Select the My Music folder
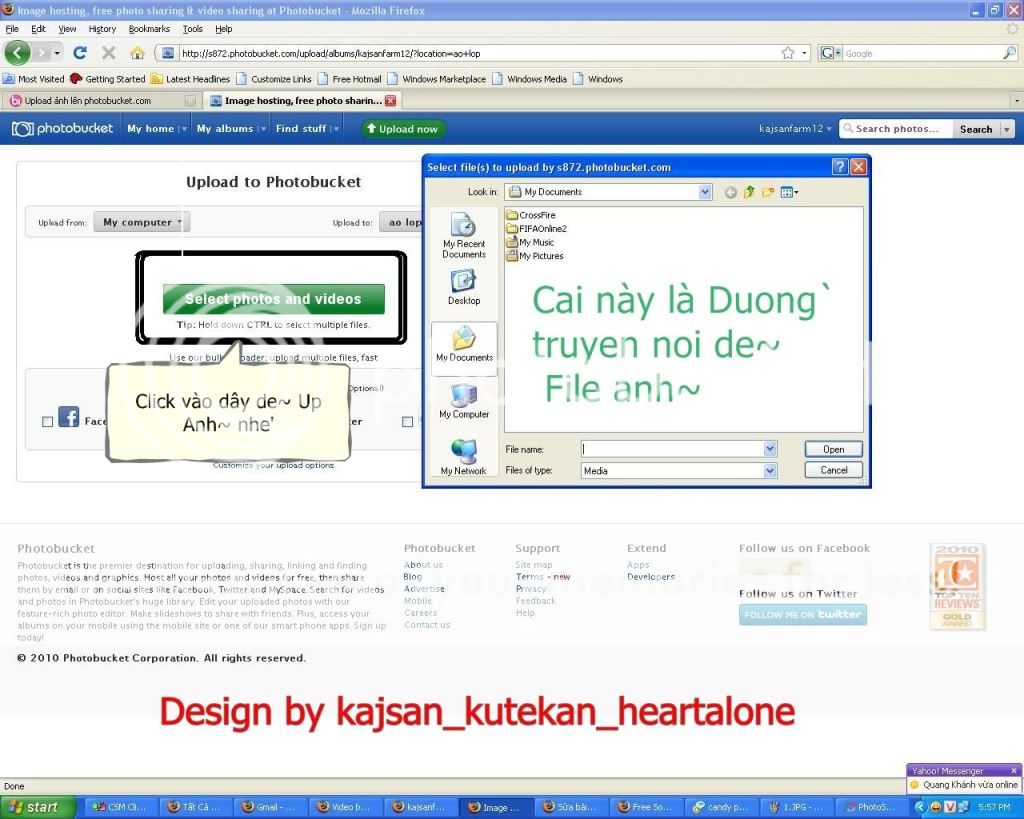This screenshot has width=1024, height=819. (x=530, y=242)
